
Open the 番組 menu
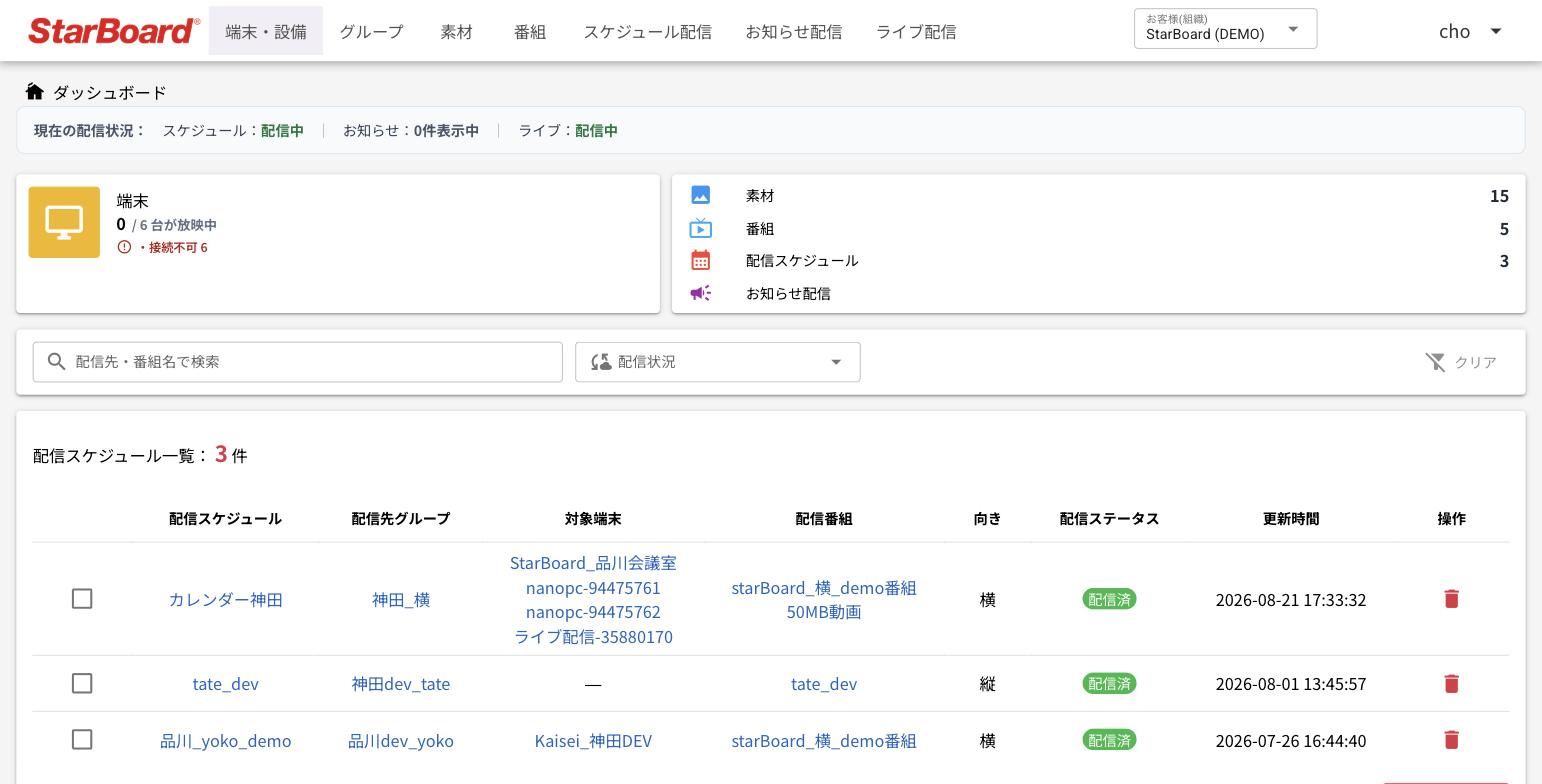530,31
